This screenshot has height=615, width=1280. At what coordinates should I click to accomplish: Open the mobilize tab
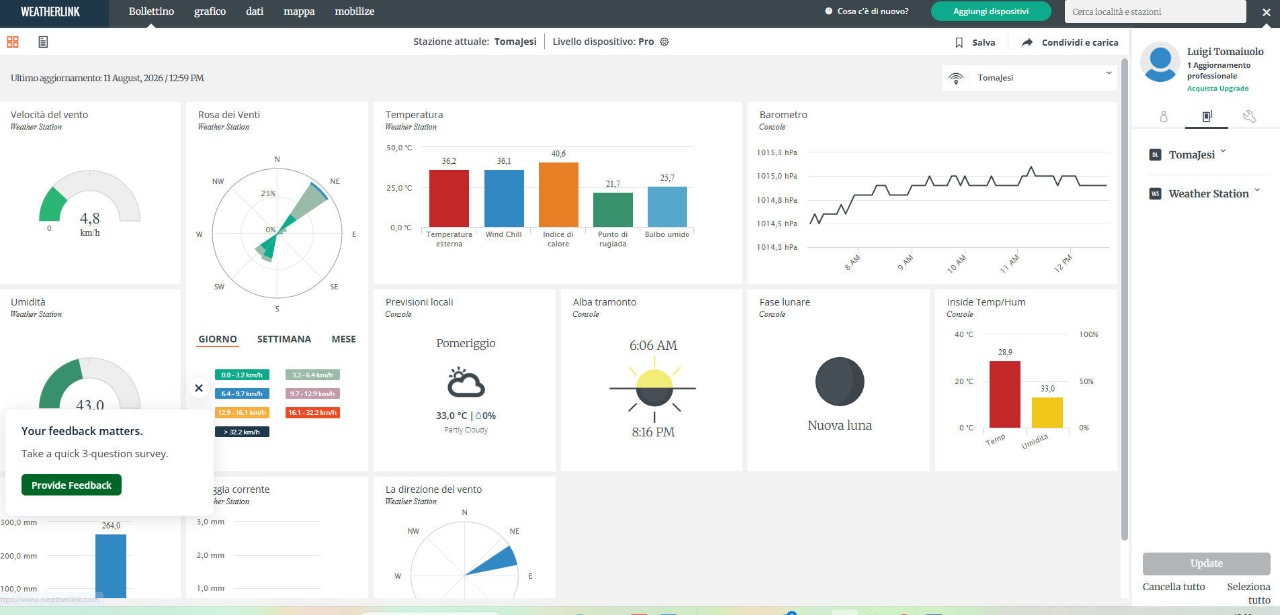[354, 12]
